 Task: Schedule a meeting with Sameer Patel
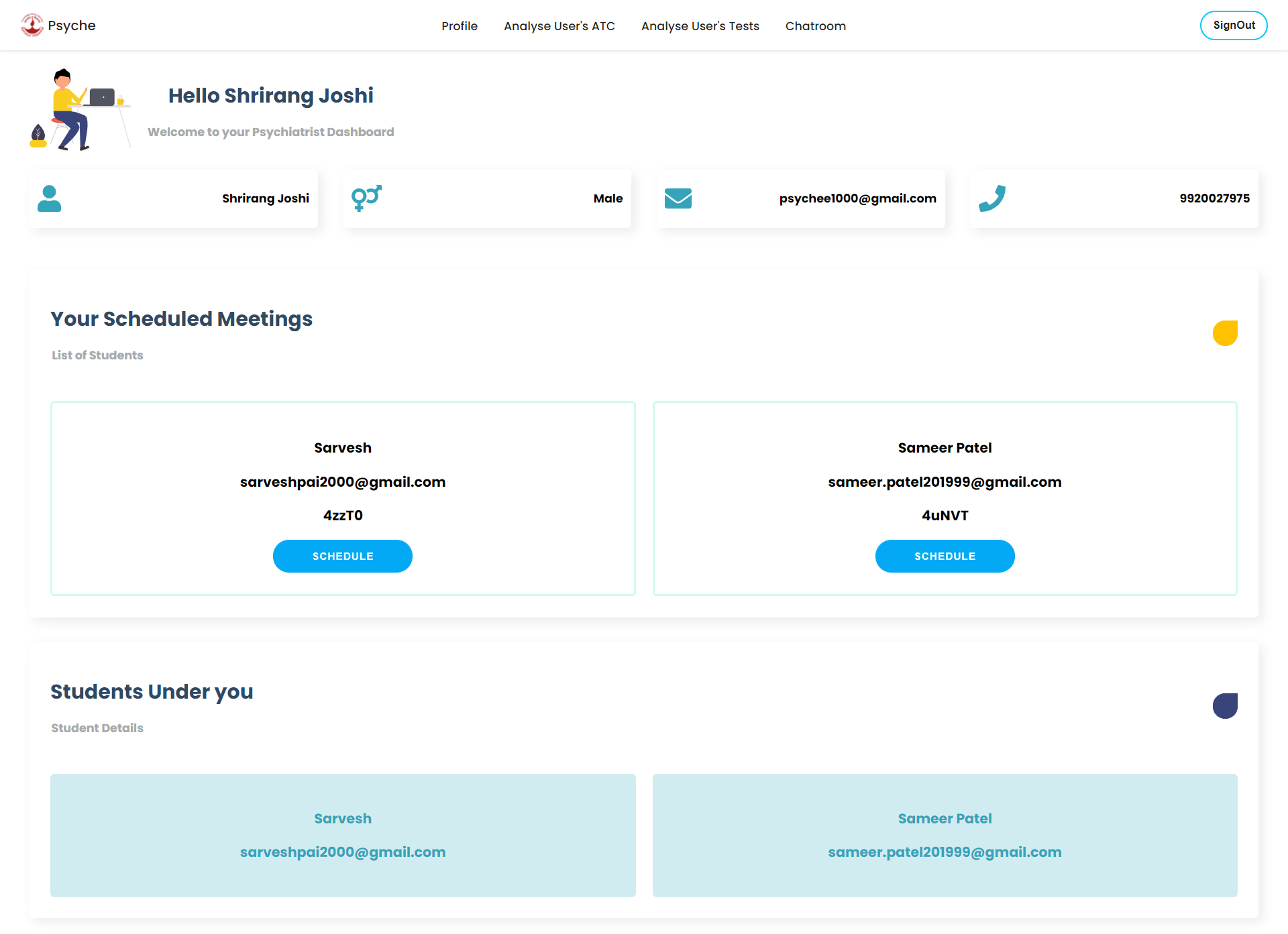pyautogui.click(x=945, y=557)
